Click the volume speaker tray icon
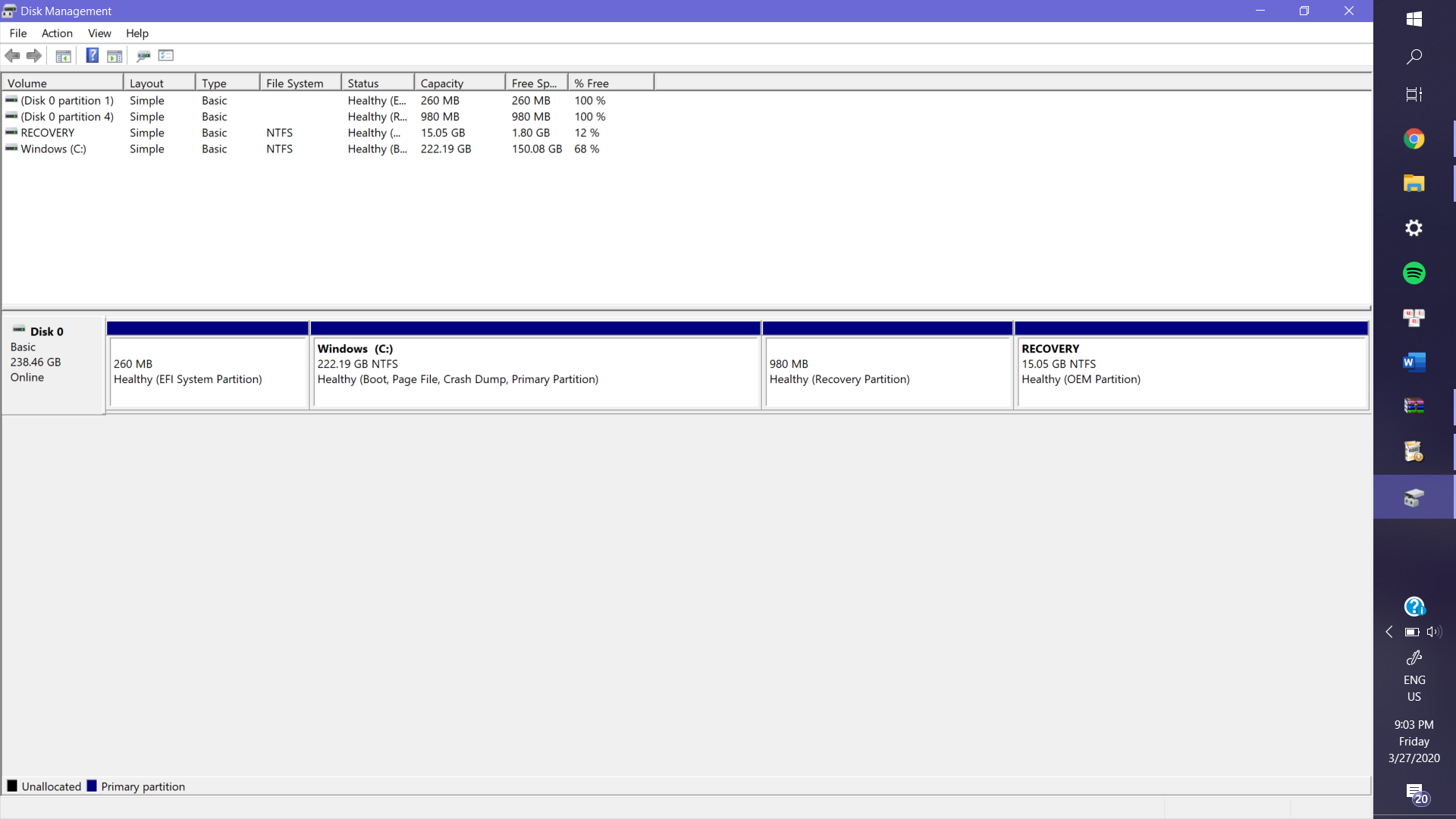1456x819 pixels. coord(1434,632)
